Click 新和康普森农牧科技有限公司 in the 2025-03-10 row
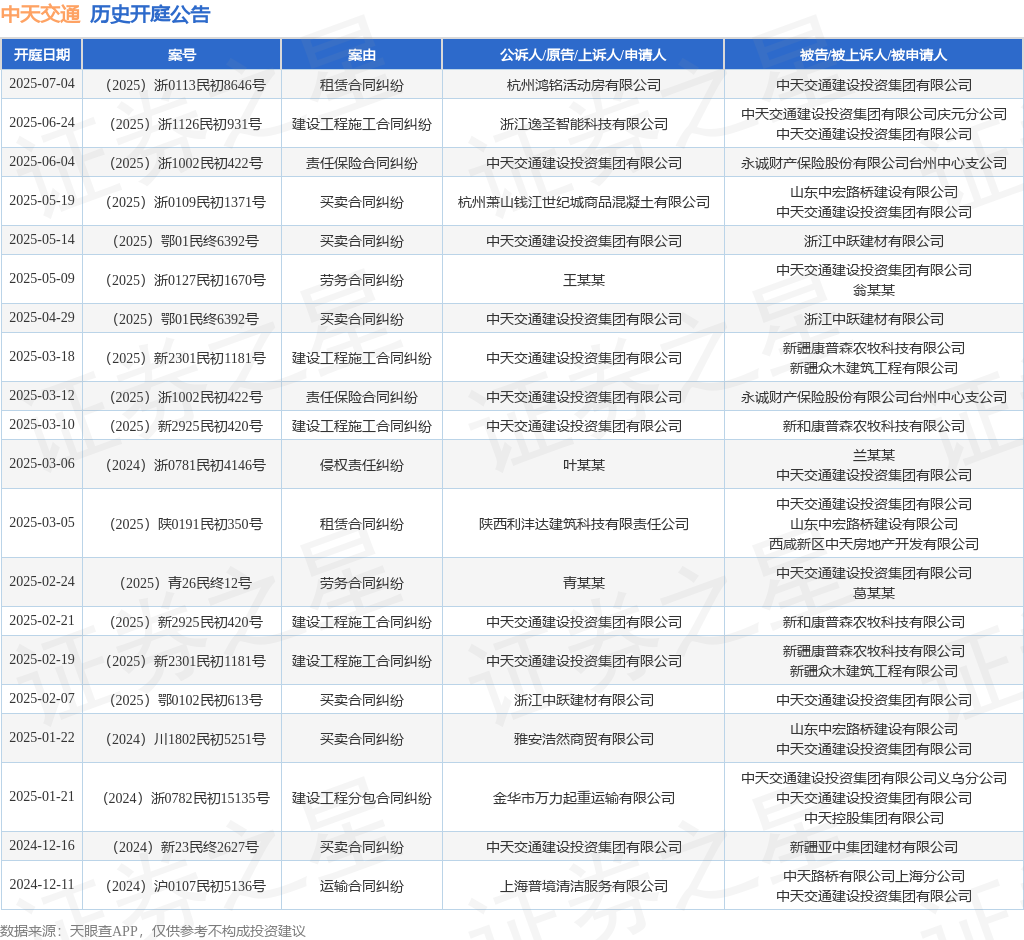The width and height of the screenshot is (1024, 940). (874, 426)
